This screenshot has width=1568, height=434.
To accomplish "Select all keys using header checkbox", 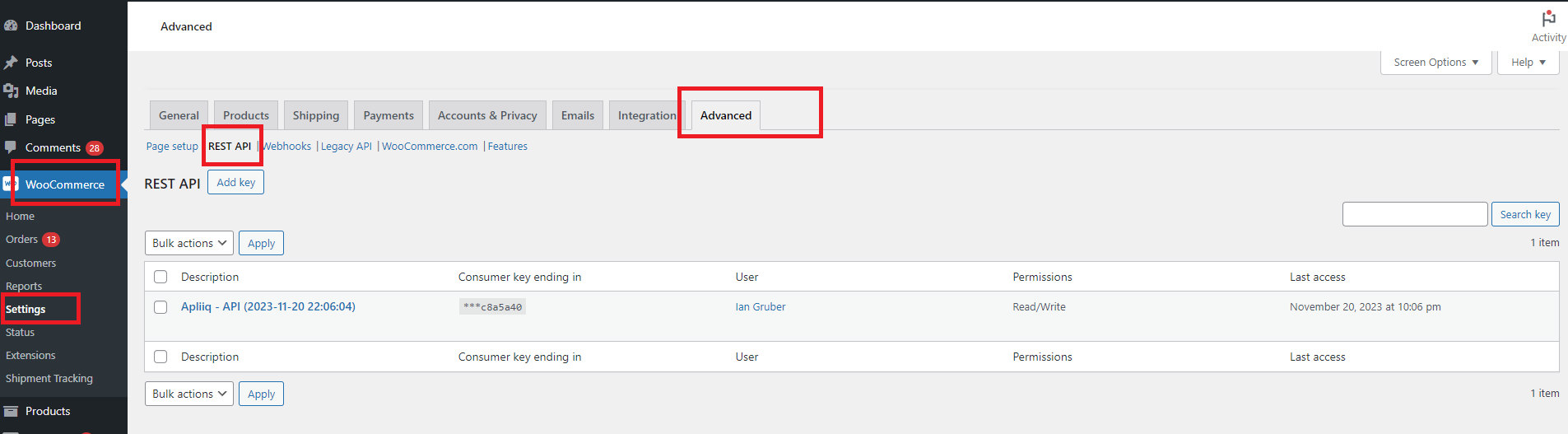I will point(161,277).
